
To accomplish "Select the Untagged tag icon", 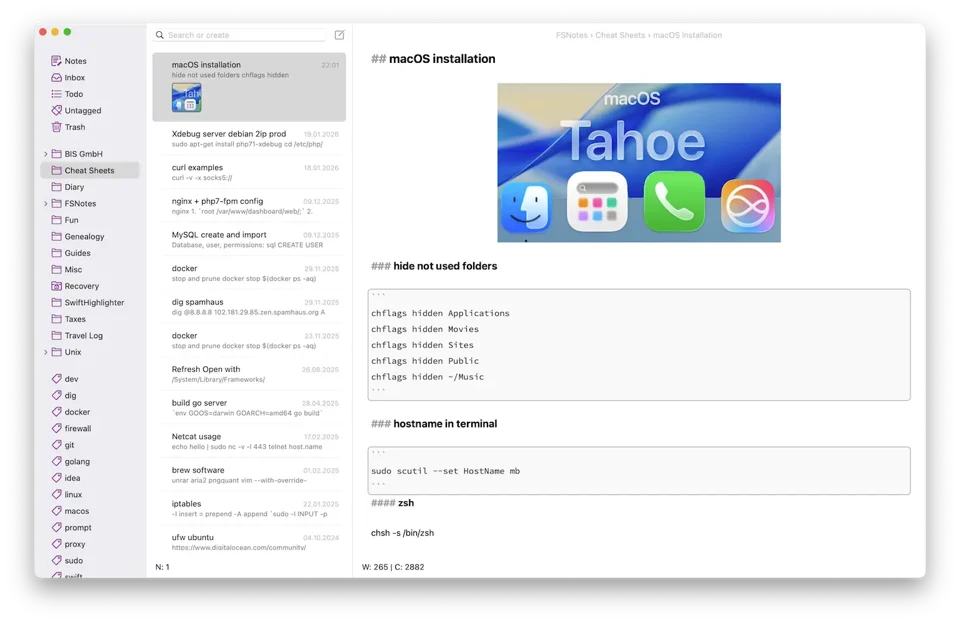I will tap(56, 110).
